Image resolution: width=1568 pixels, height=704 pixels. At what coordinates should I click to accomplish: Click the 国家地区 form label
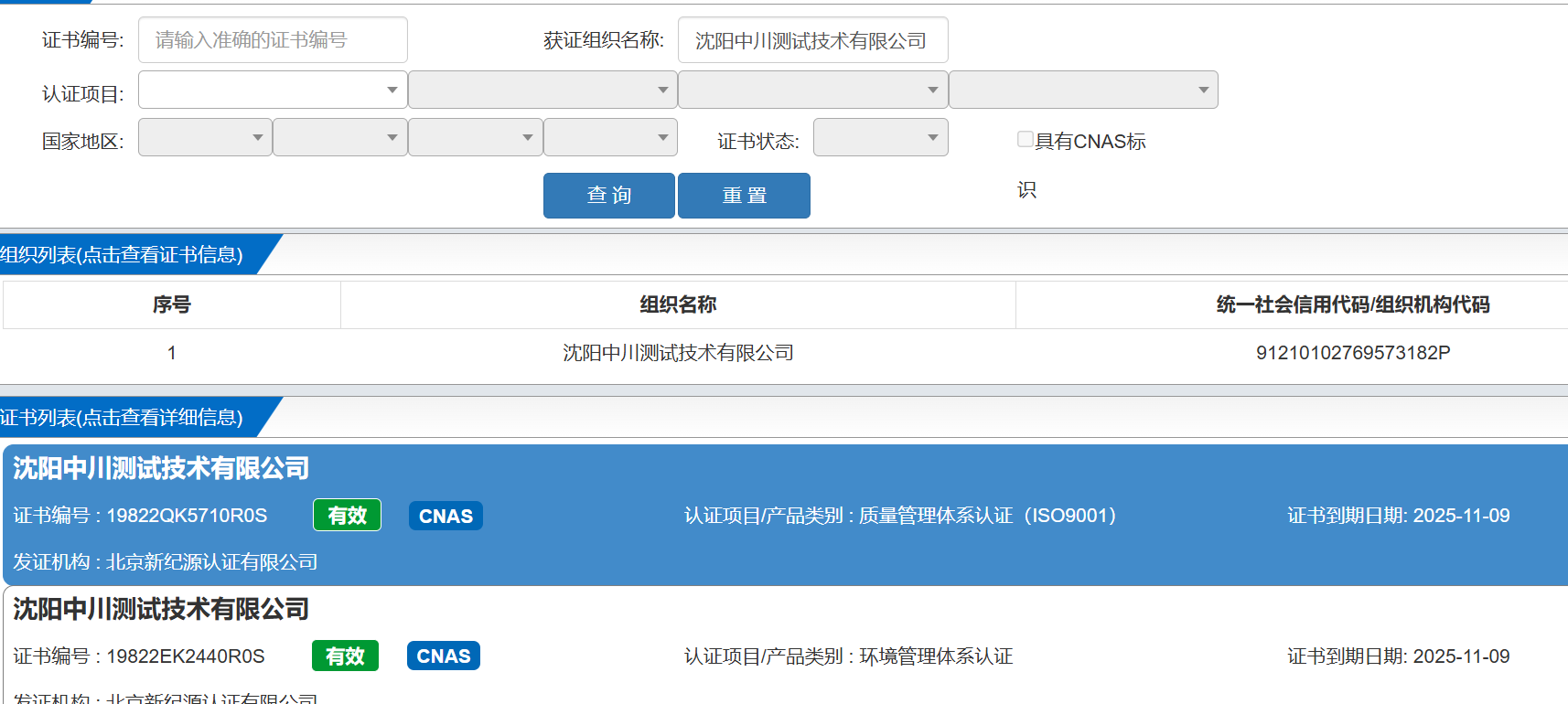(83, 142)
